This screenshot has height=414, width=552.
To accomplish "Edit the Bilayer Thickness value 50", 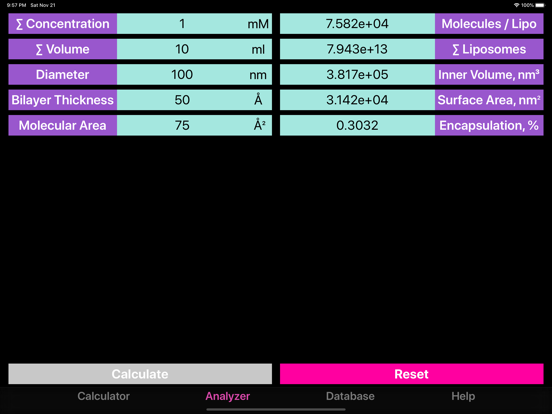I will pos(182,100).
